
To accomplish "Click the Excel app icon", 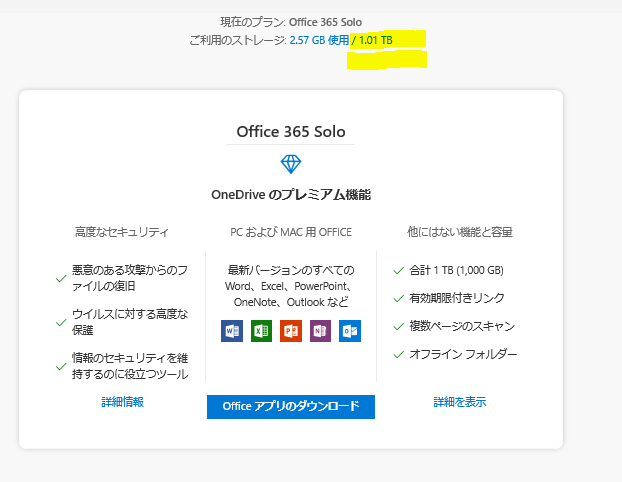I will (261, 331).
